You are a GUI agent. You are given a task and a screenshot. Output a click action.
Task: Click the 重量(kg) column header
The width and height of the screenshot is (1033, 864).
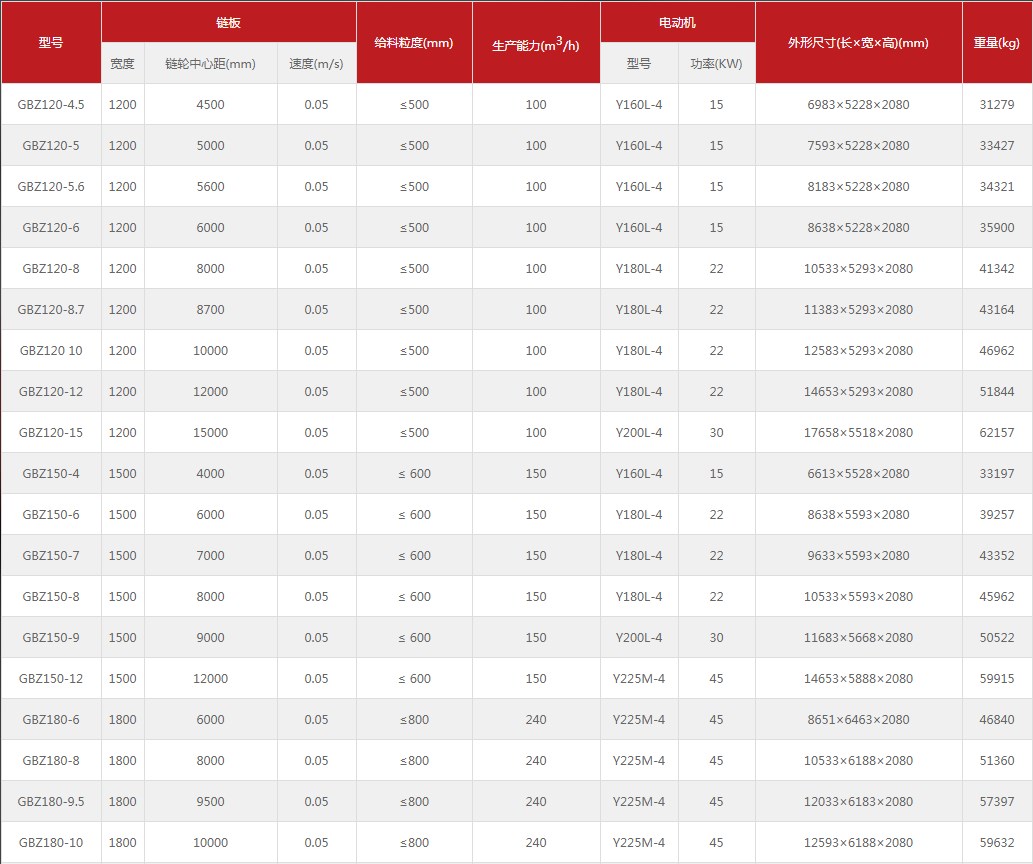tap(996, 43)
